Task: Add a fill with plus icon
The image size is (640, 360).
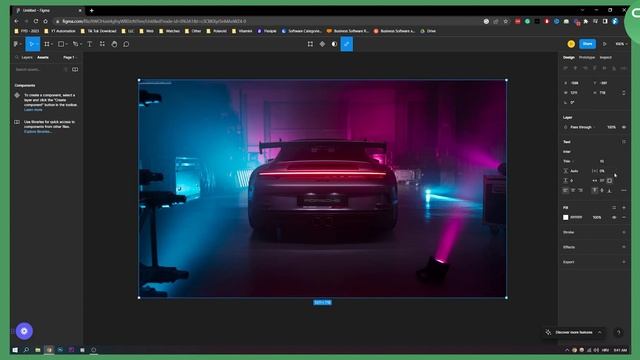Action: coord(624,207)
